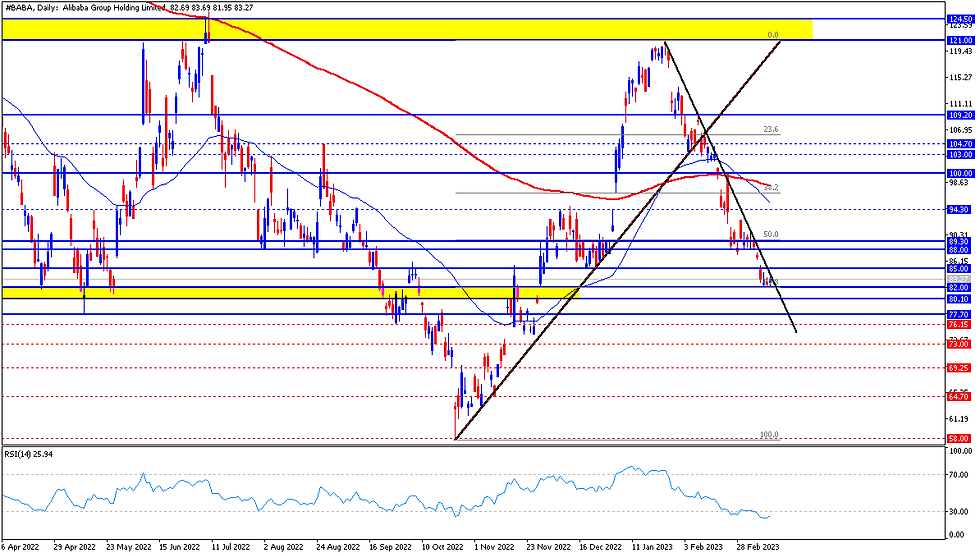Click the 115.27 price axis value

(959, 77)
